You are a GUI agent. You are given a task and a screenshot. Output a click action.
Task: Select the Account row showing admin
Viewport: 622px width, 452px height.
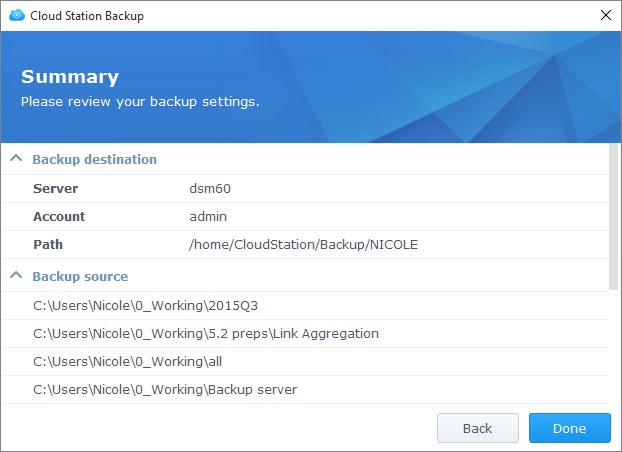pyautogui.click(x=305, y=217)
